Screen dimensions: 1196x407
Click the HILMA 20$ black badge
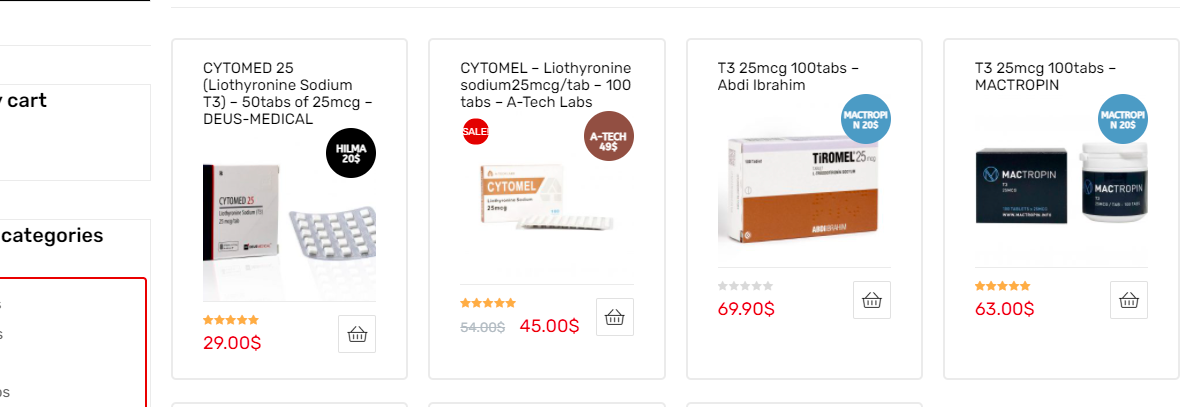point(351,154)
